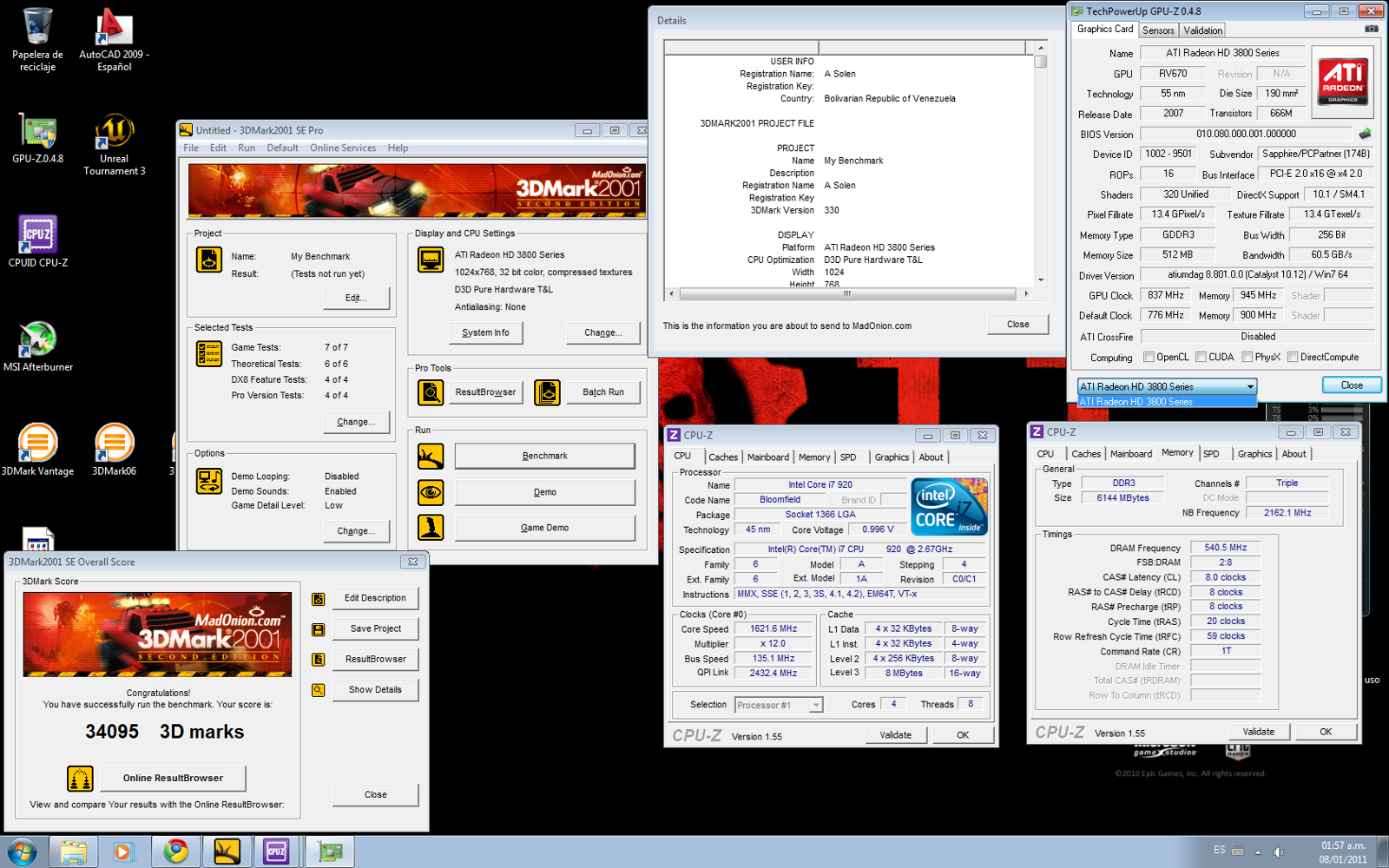The width and height of the screenshot is (1389, 868).
Task: Click the Details vertical scrollbar down arrow
Action: [1040, 279]
